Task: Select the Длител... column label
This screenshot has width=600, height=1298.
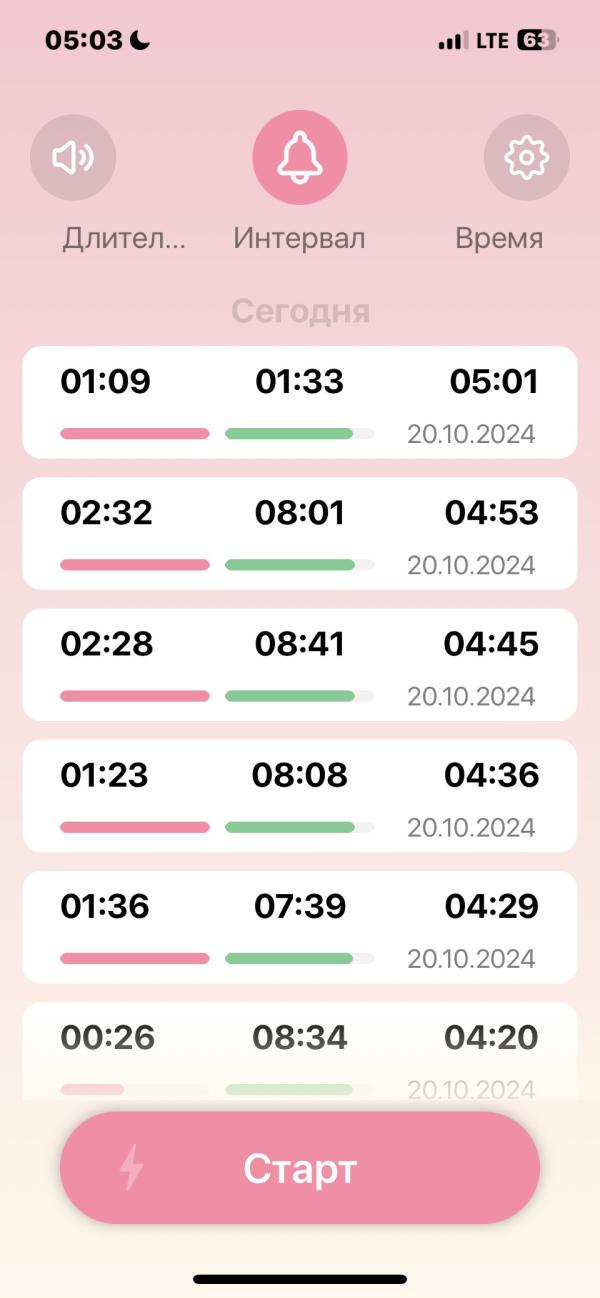Action: click(x=124, y=239)
